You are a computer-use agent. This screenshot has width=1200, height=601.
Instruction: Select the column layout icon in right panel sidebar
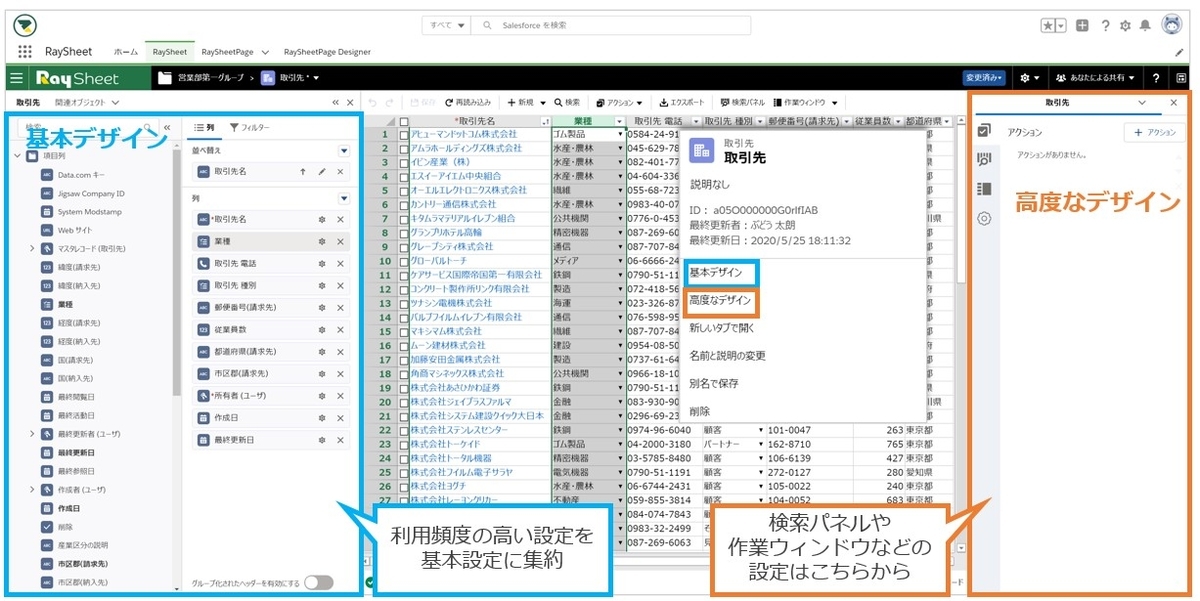point(984,189)
